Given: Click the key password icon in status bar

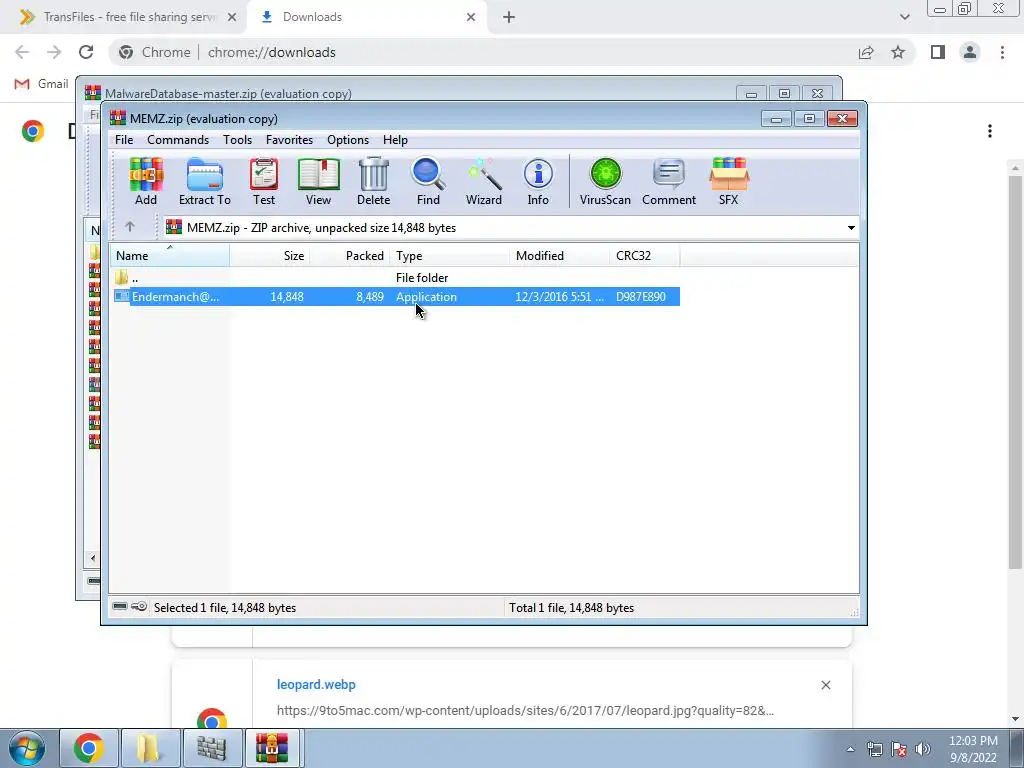Looking at the screenshot, I should pyautogui.click(x=139, y=607).
